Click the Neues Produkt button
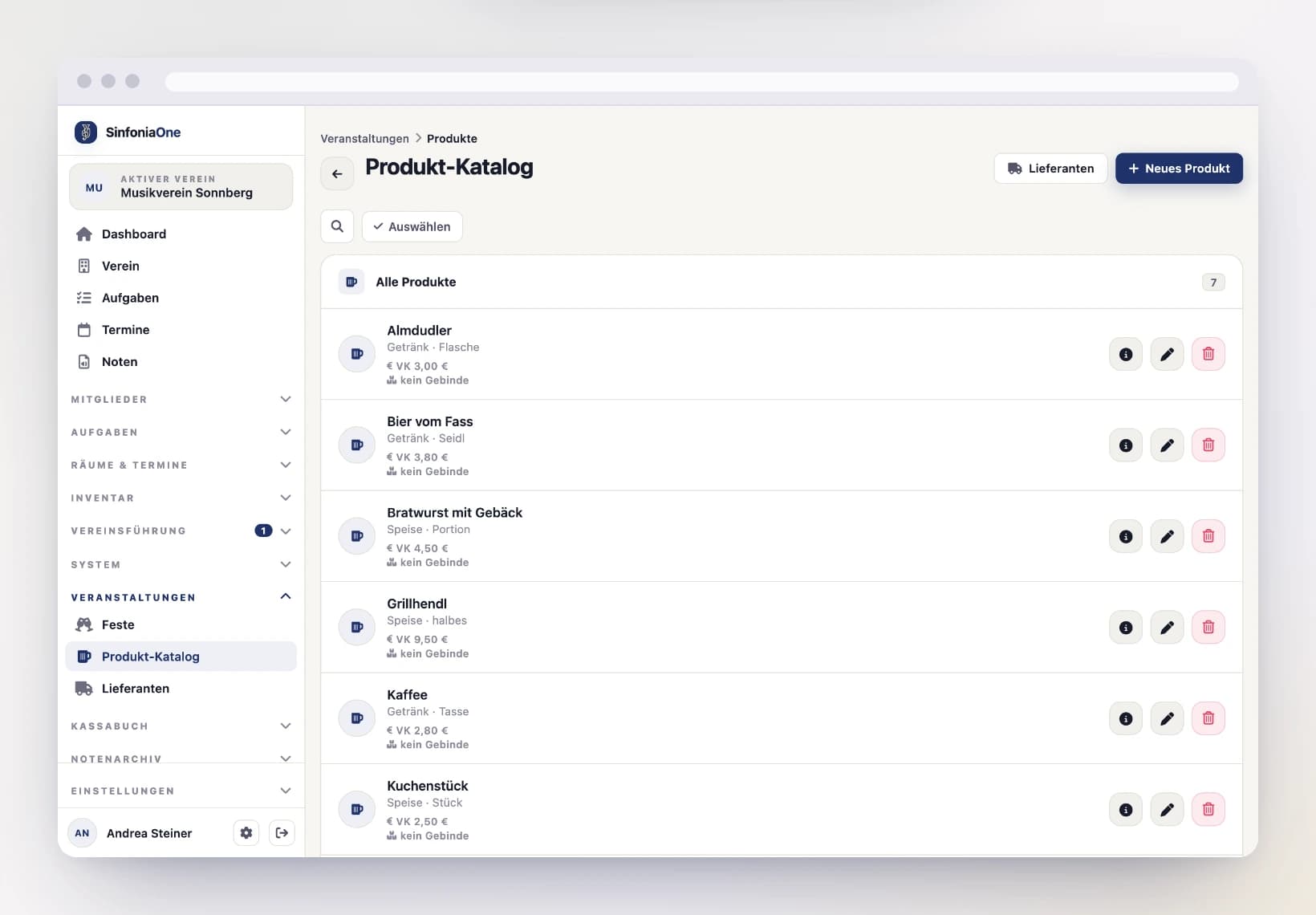This screenshot has width=1316, height=915. [1179, 169]
